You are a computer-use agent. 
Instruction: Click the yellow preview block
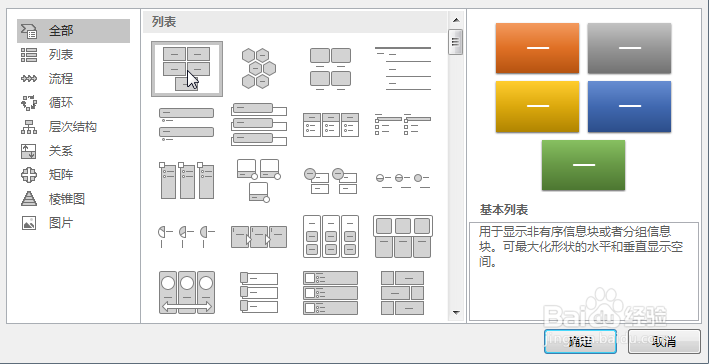click(537, 106)
